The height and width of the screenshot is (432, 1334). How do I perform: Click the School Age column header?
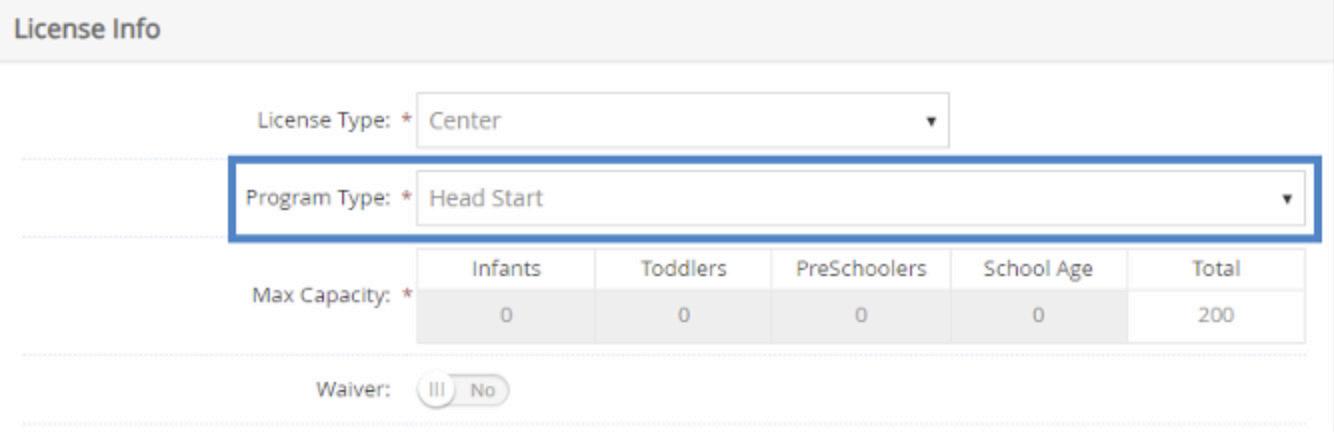(x=1038, y=269)
